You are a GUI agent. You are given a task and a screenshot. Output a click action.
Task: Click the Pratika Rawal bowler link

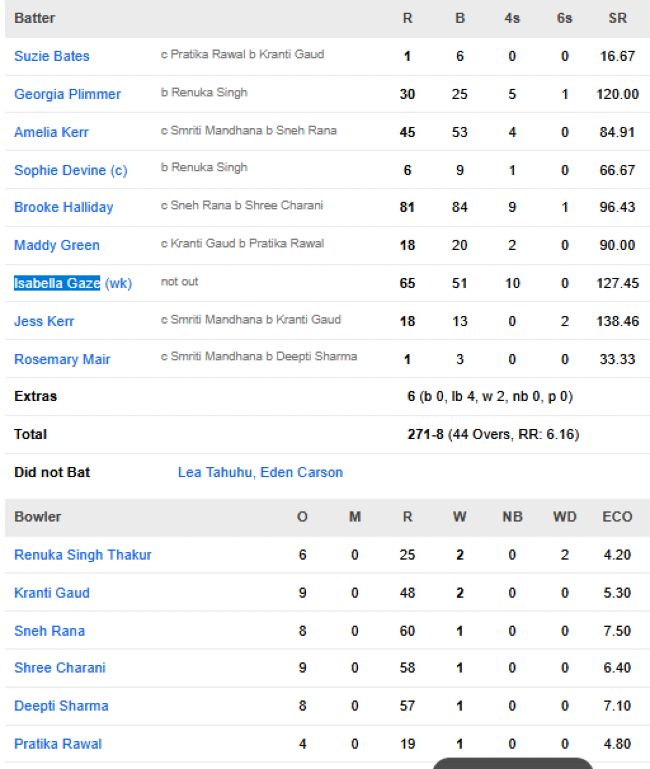[x=57, y=744]
